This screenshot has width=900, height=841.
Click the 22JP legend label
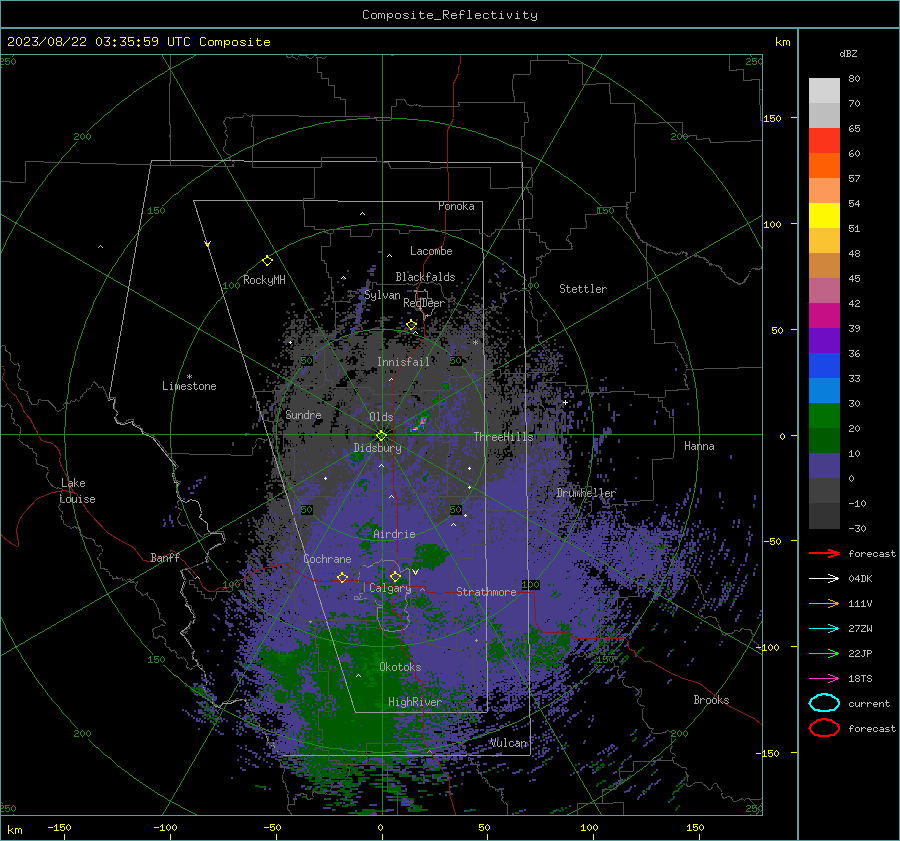[x=860, y=653]
